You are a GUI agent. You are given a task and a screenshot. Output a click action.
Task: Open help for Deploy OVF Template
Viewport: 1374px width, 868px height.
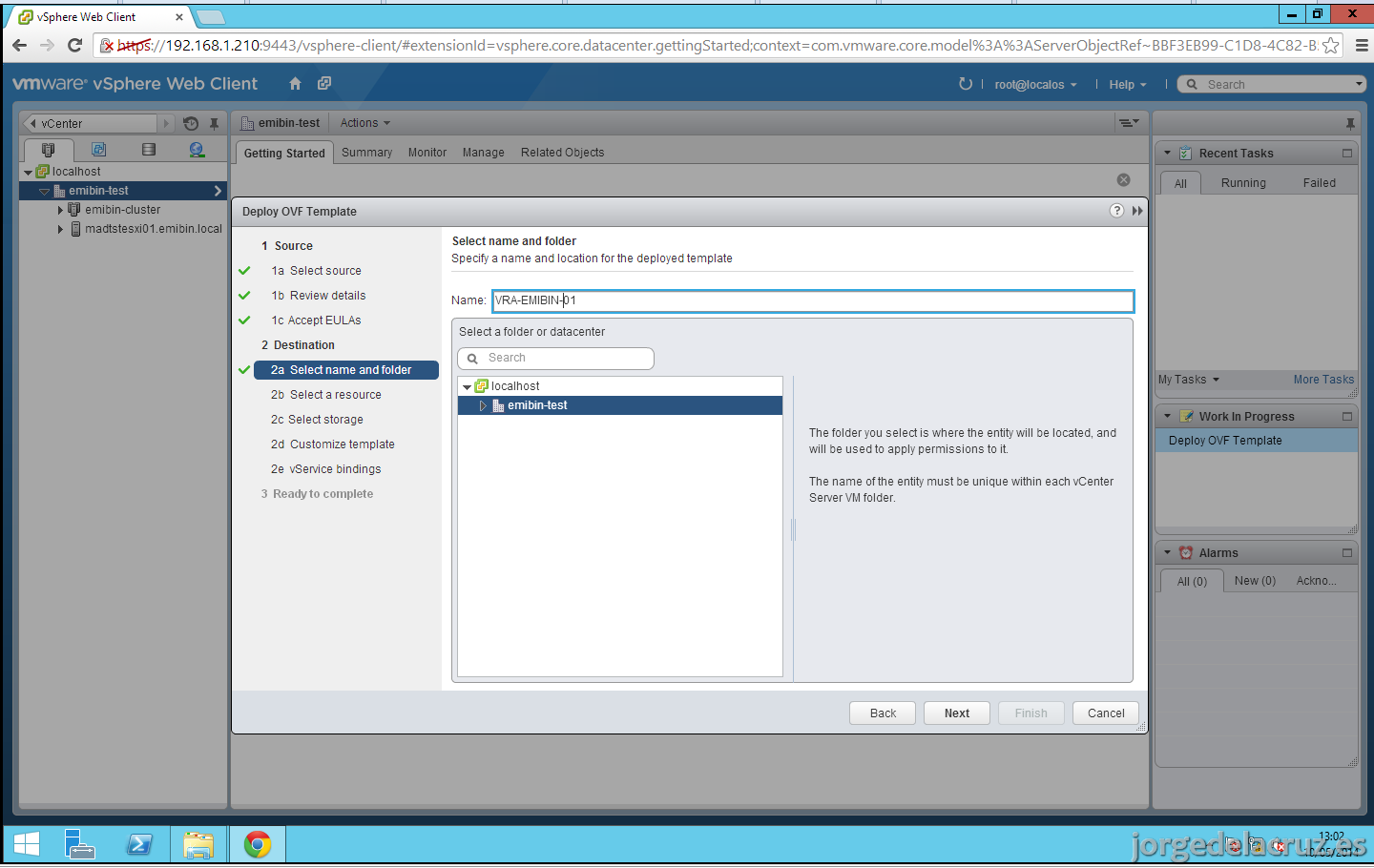[1116, 211]
